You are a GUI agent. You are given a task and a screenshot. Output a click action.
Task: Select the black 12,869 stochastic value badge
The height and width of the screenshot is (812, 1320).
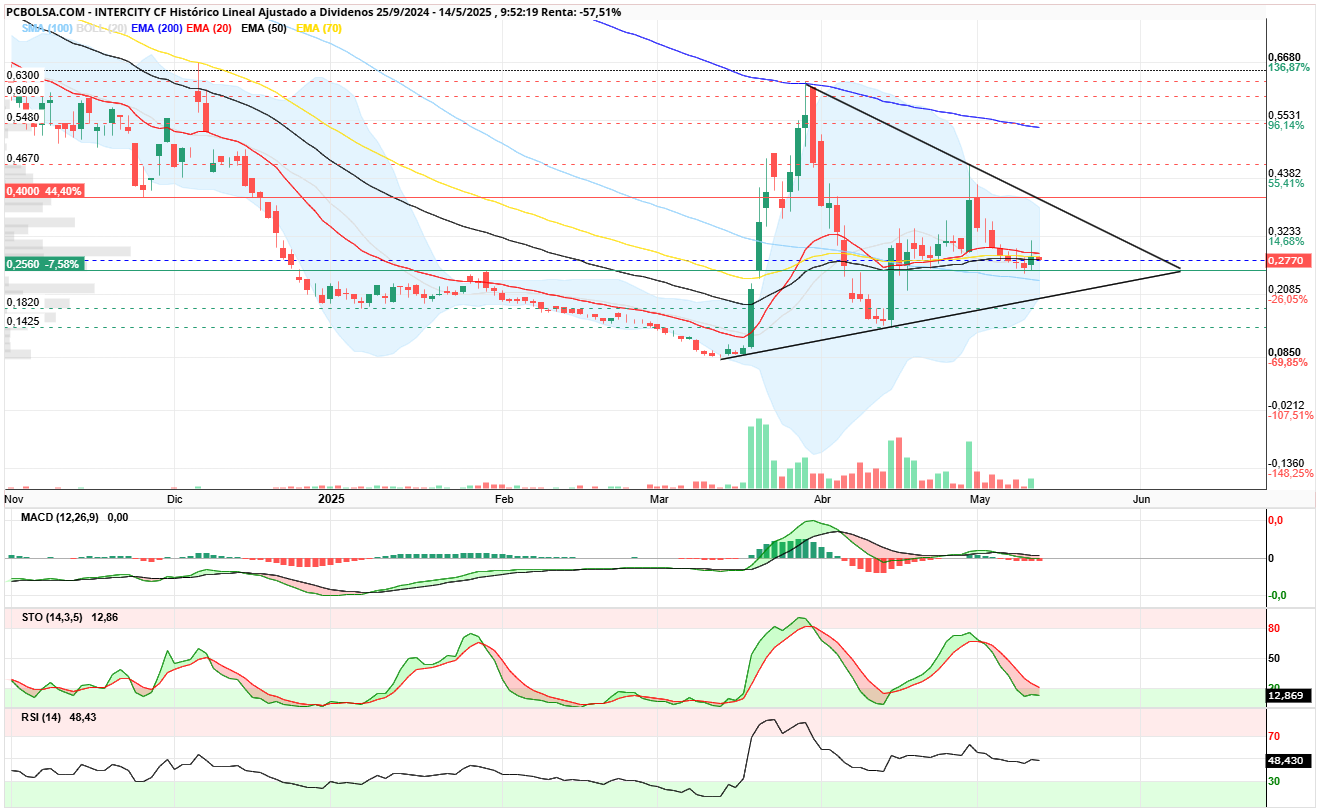pyautogui.click(x=1290, y=696)
